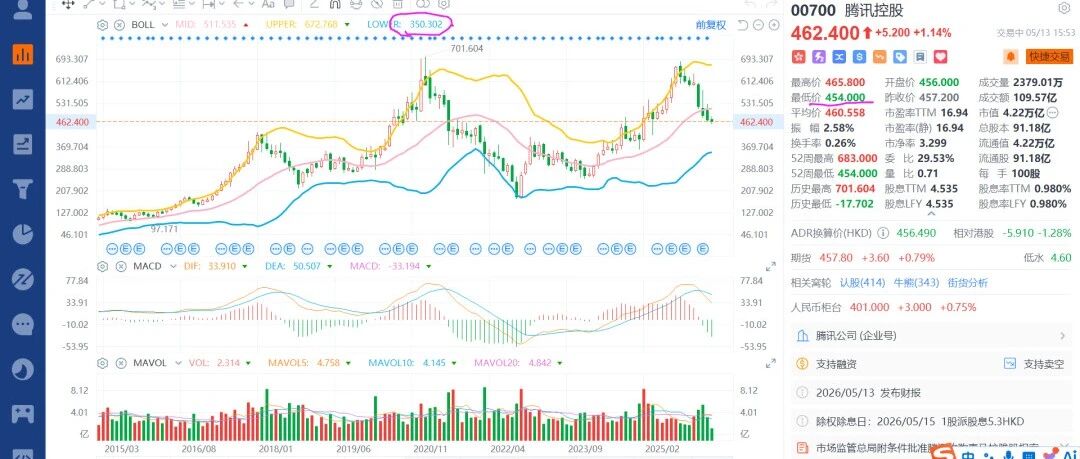1080x459 pixels.
Task: Click the MAVOL5 value dropdown arrow
Action: tap(347, 363)
